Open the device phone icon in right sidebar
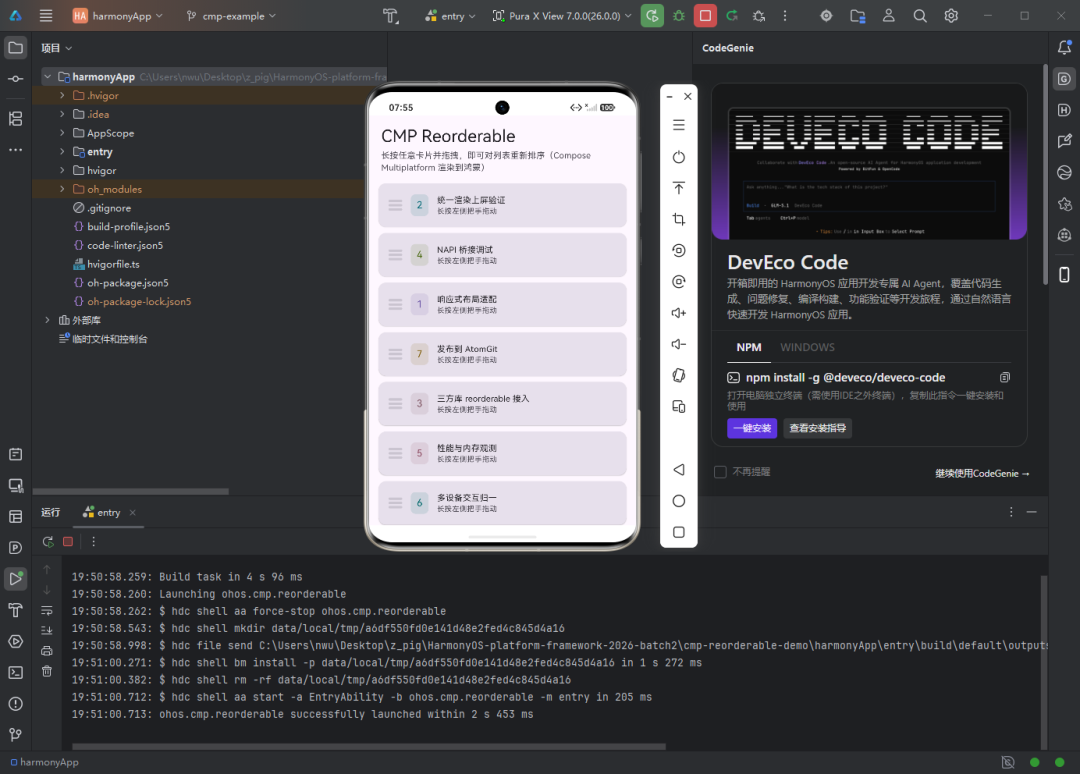The image size is (1080, 774). tap(1064, 274)
